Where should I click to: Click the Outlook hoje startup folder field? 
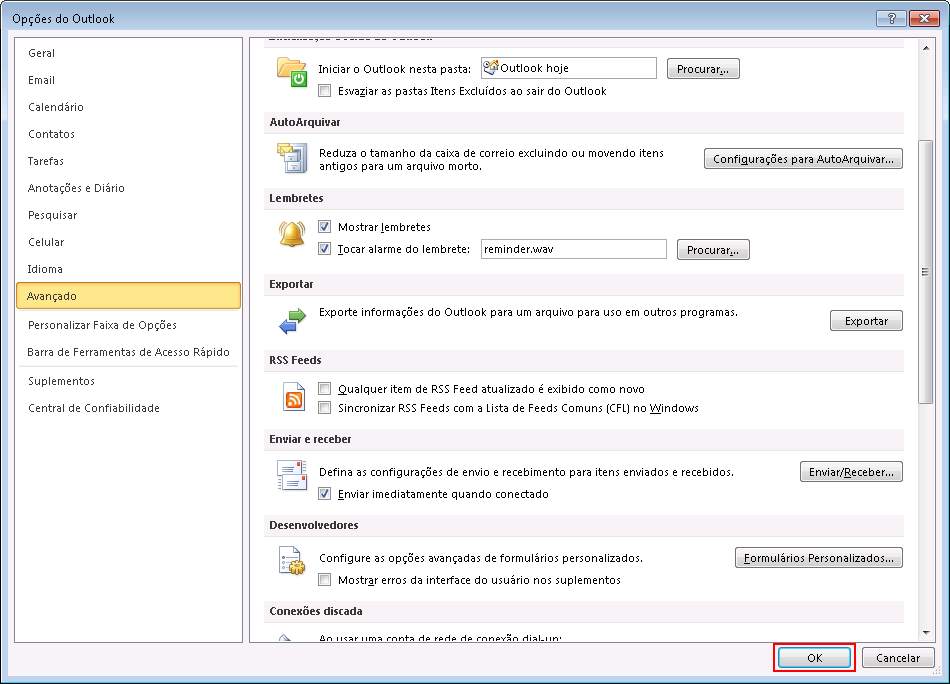coord(569,68)
